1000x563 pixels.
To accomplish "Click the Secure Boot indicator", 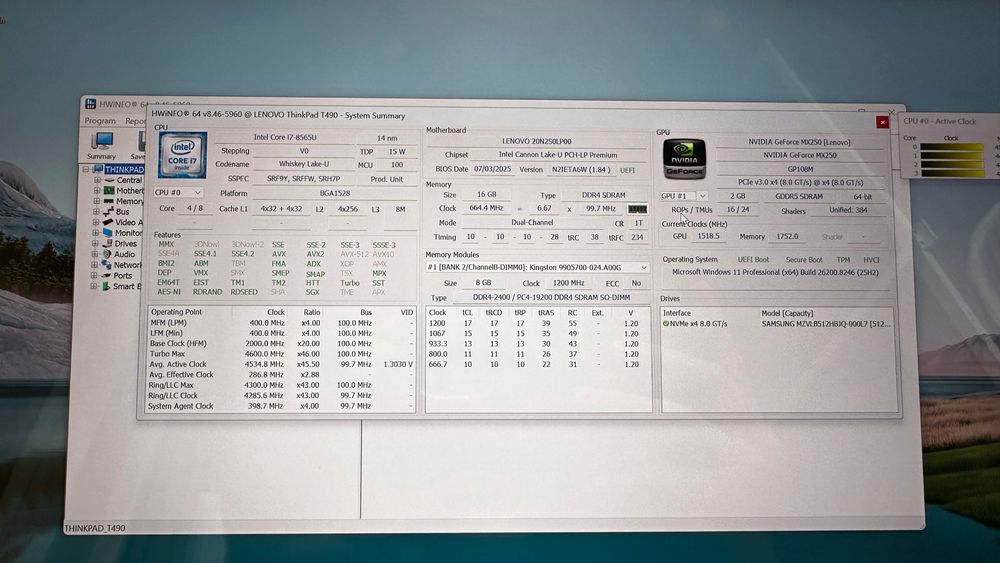I will pos(804,260).
